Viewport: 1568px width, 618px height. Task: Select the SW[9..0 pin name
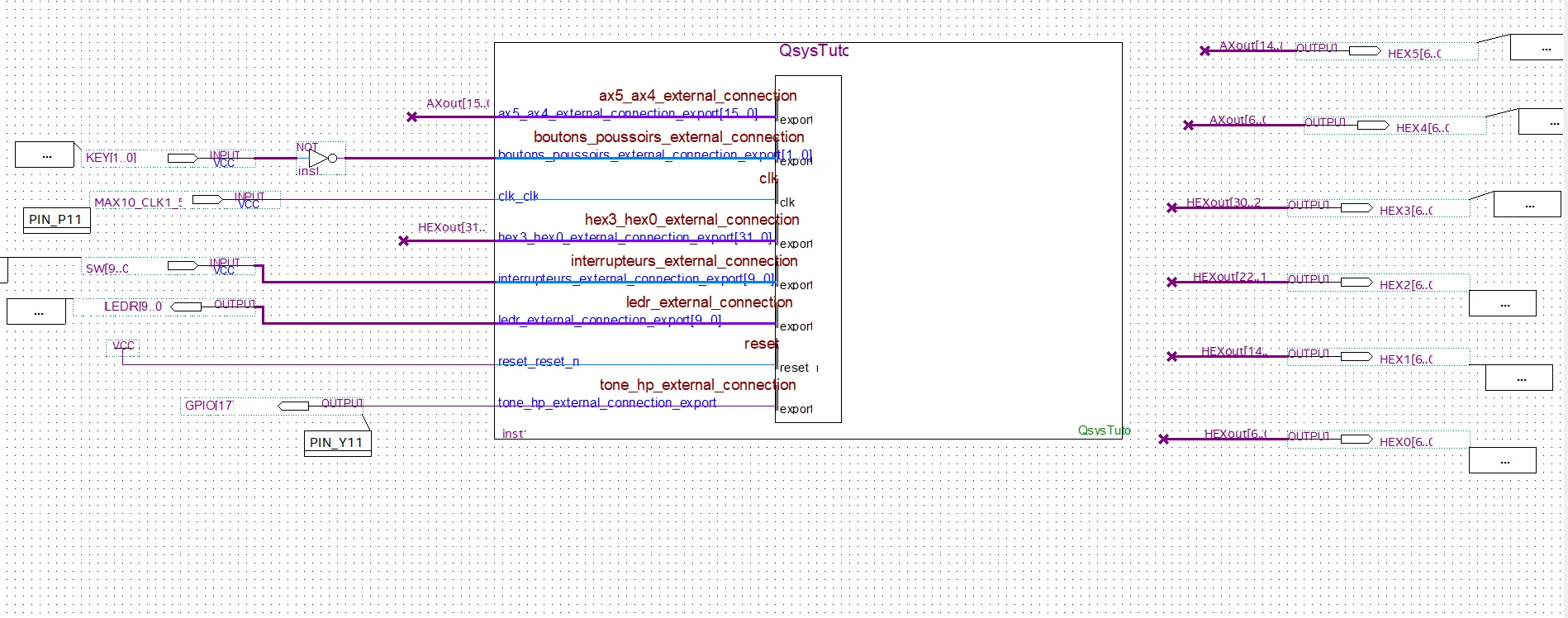[x=107, y=269]
